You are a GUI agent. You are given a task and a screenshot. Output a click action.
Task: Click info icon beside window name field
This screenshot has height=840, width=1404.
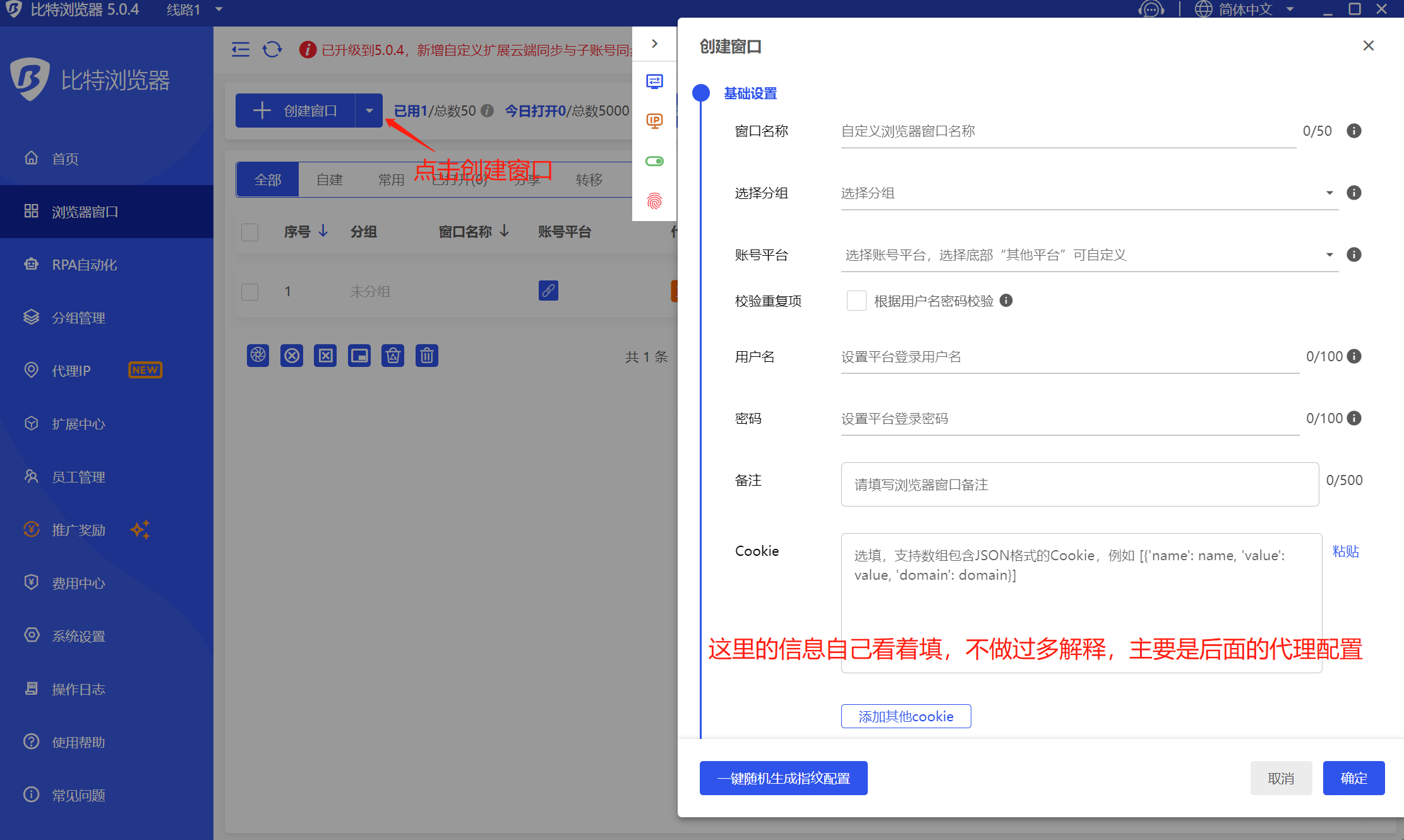[1354, 131]
